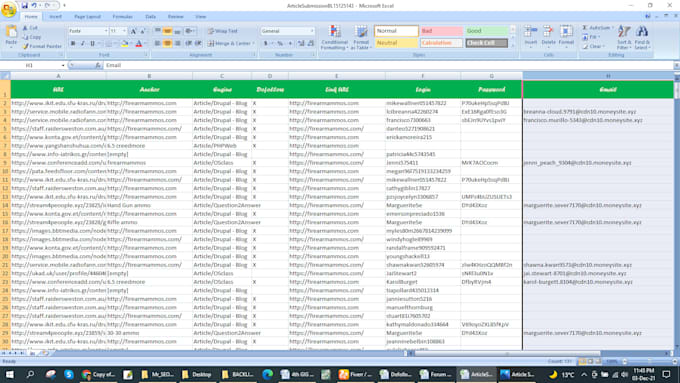
Task: Toggle underline formatting
Action: pos(92,43)
